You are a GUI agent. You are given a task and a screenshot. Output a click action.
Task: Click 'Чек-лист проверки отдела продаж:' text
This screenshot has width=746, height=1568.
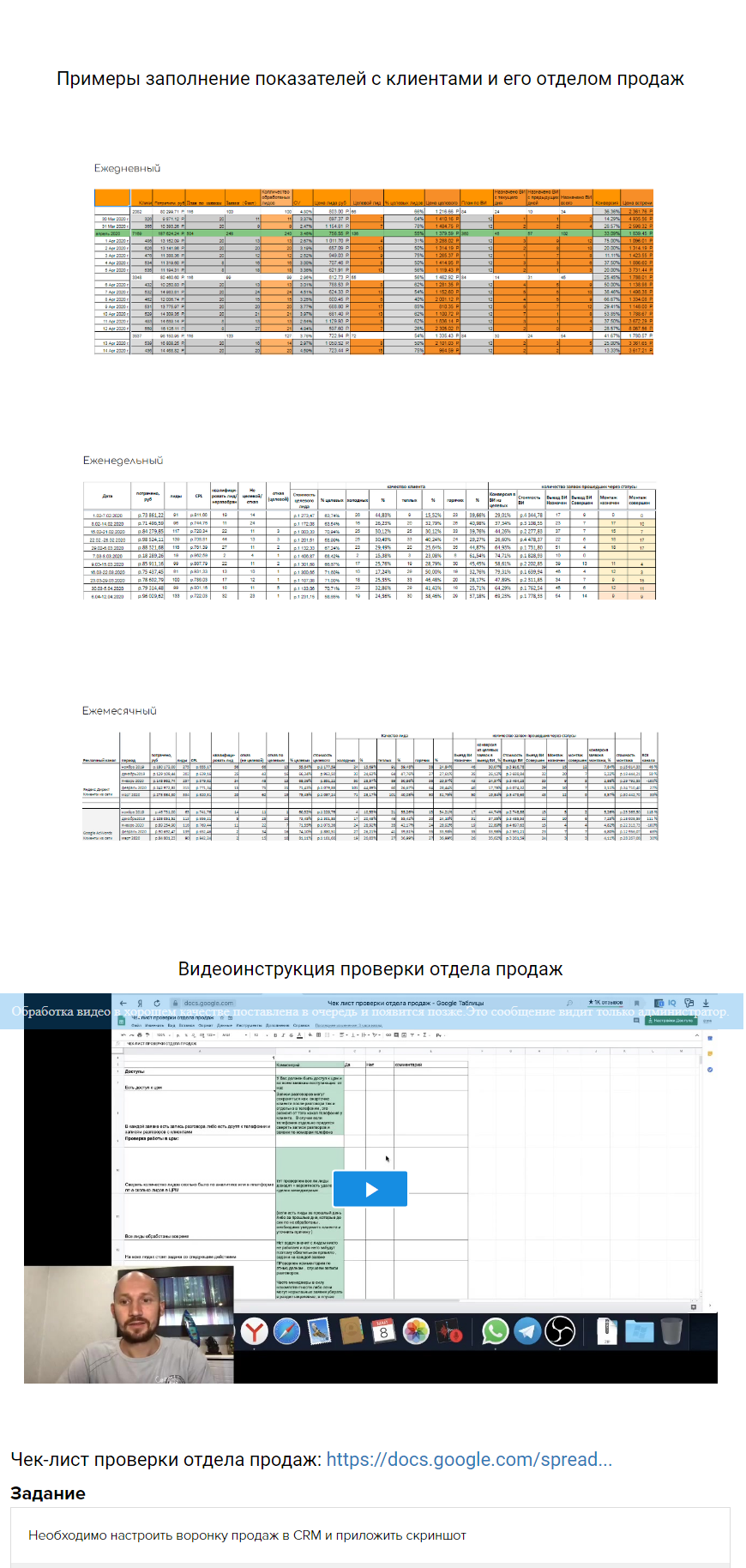pos(166,1459)
